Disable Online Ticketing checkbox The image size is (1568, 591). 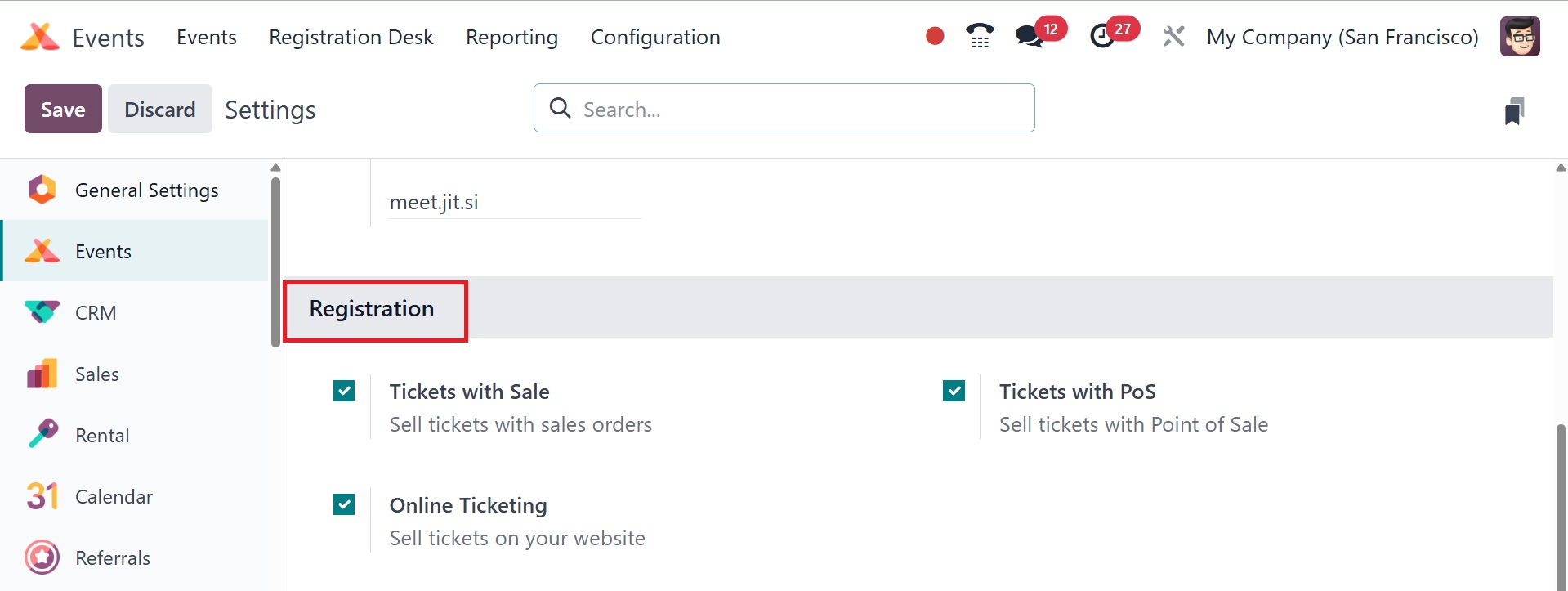pos(344,505)
